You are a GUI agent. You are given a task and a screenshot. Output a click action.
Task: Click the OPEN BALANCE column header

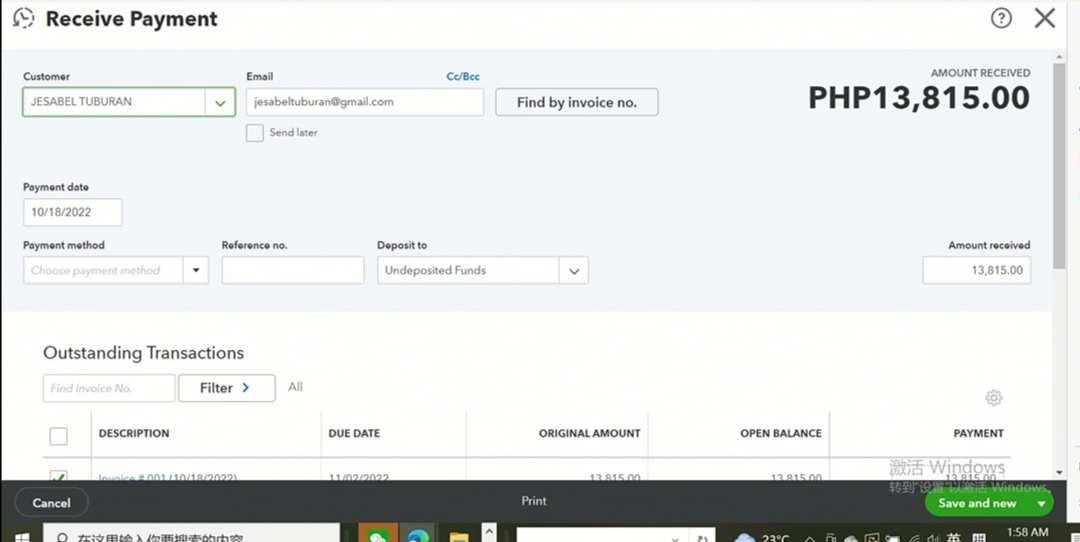coord(781,433)
